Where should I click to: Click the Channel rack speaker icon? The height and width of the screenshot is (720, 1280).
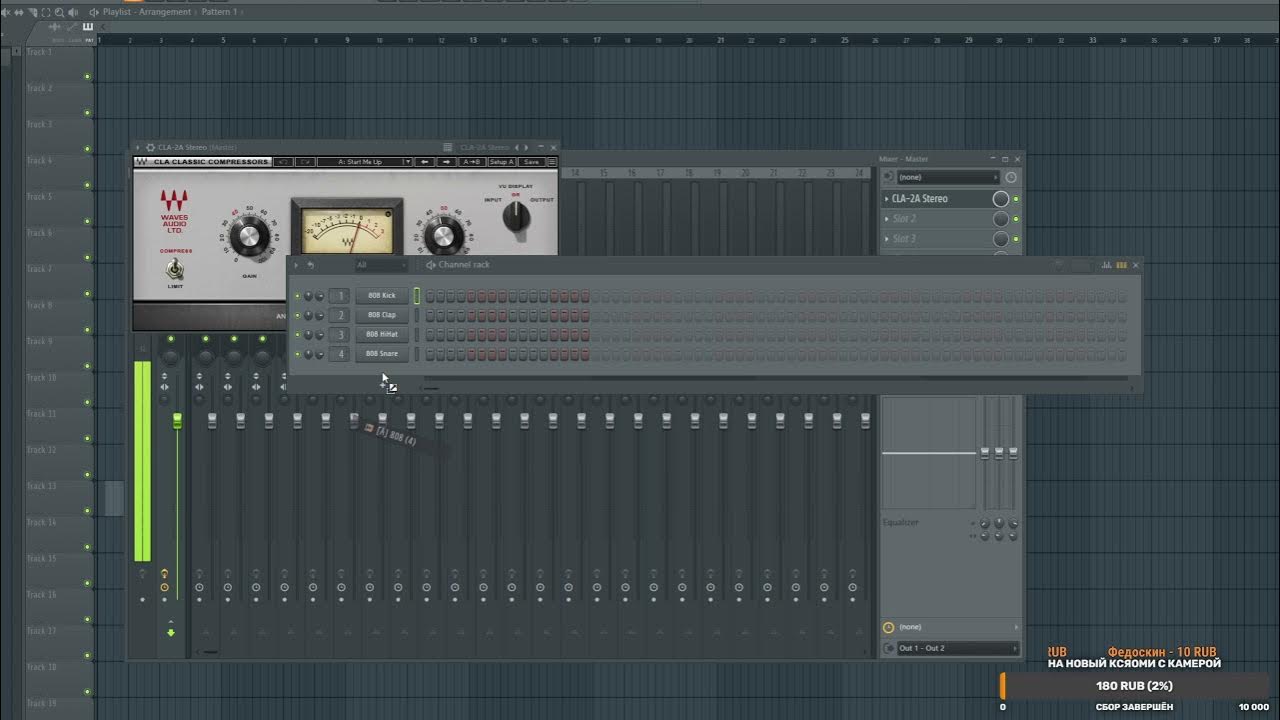tap(430, 265)
